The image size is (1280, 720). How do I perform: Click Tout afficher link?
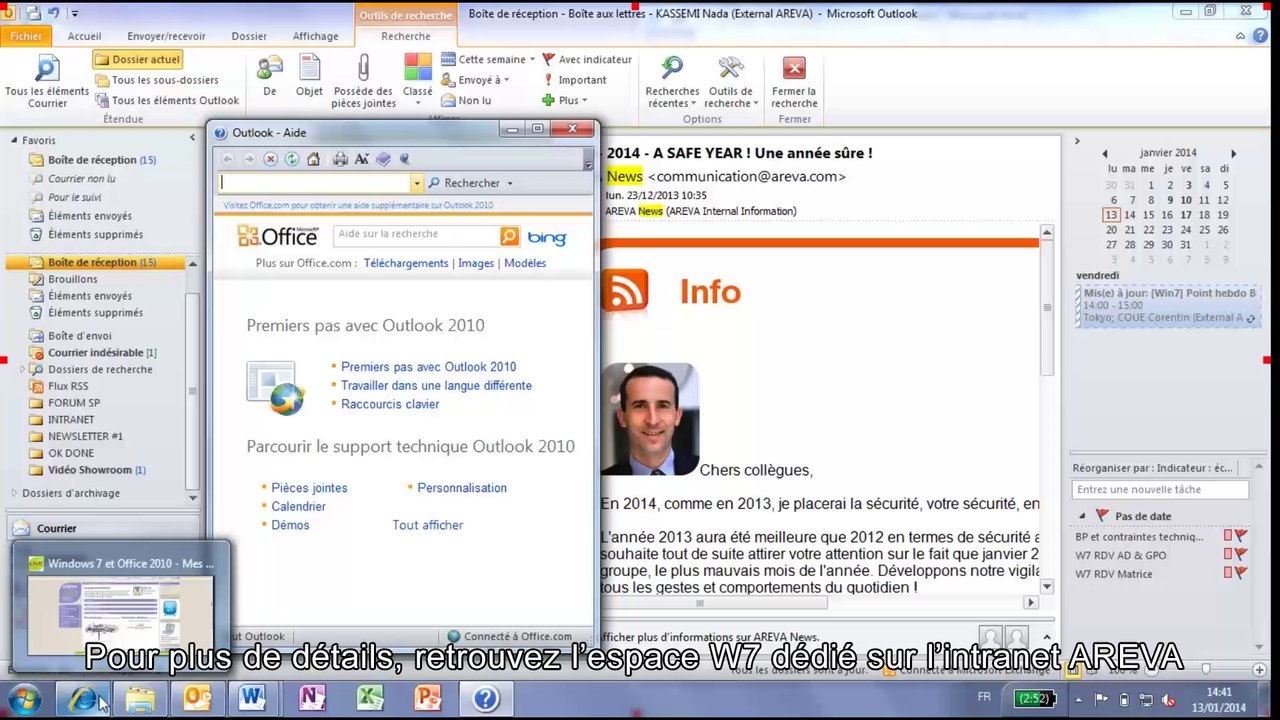click(428, 525)
